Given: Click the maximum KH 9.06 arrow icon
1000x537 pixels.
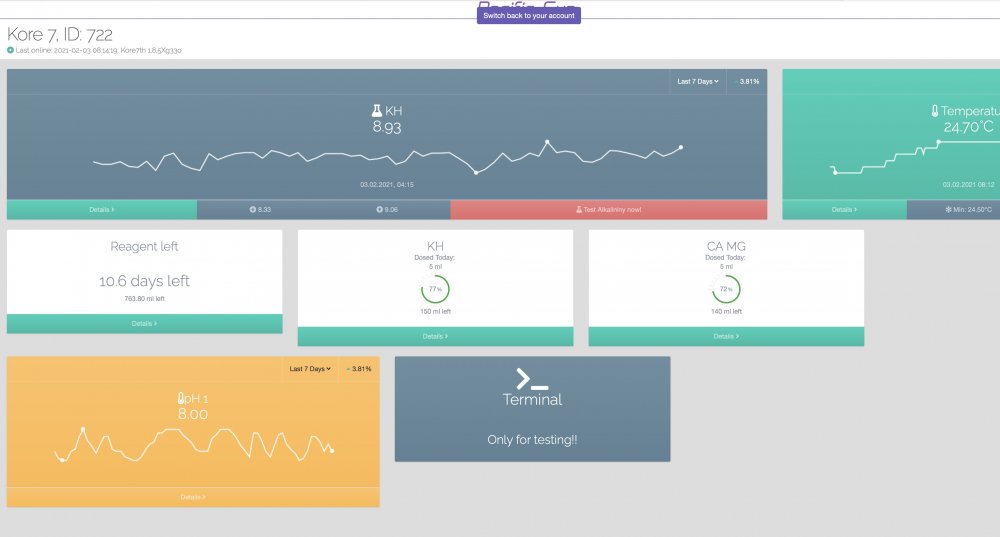Looking at the screenshot, I should tap(379, 210).
